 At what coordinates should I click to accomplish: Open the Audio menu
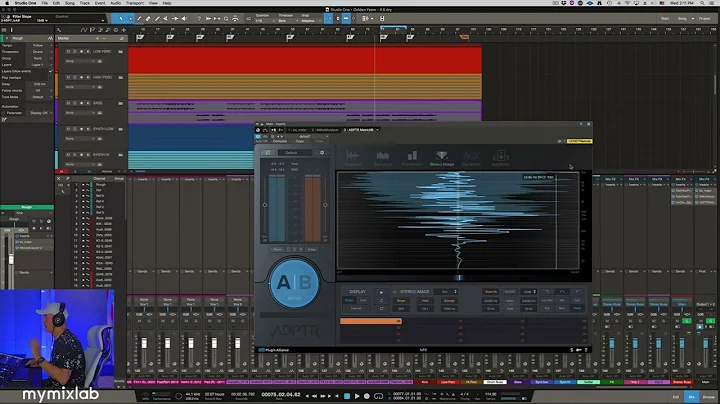[115, 3]
